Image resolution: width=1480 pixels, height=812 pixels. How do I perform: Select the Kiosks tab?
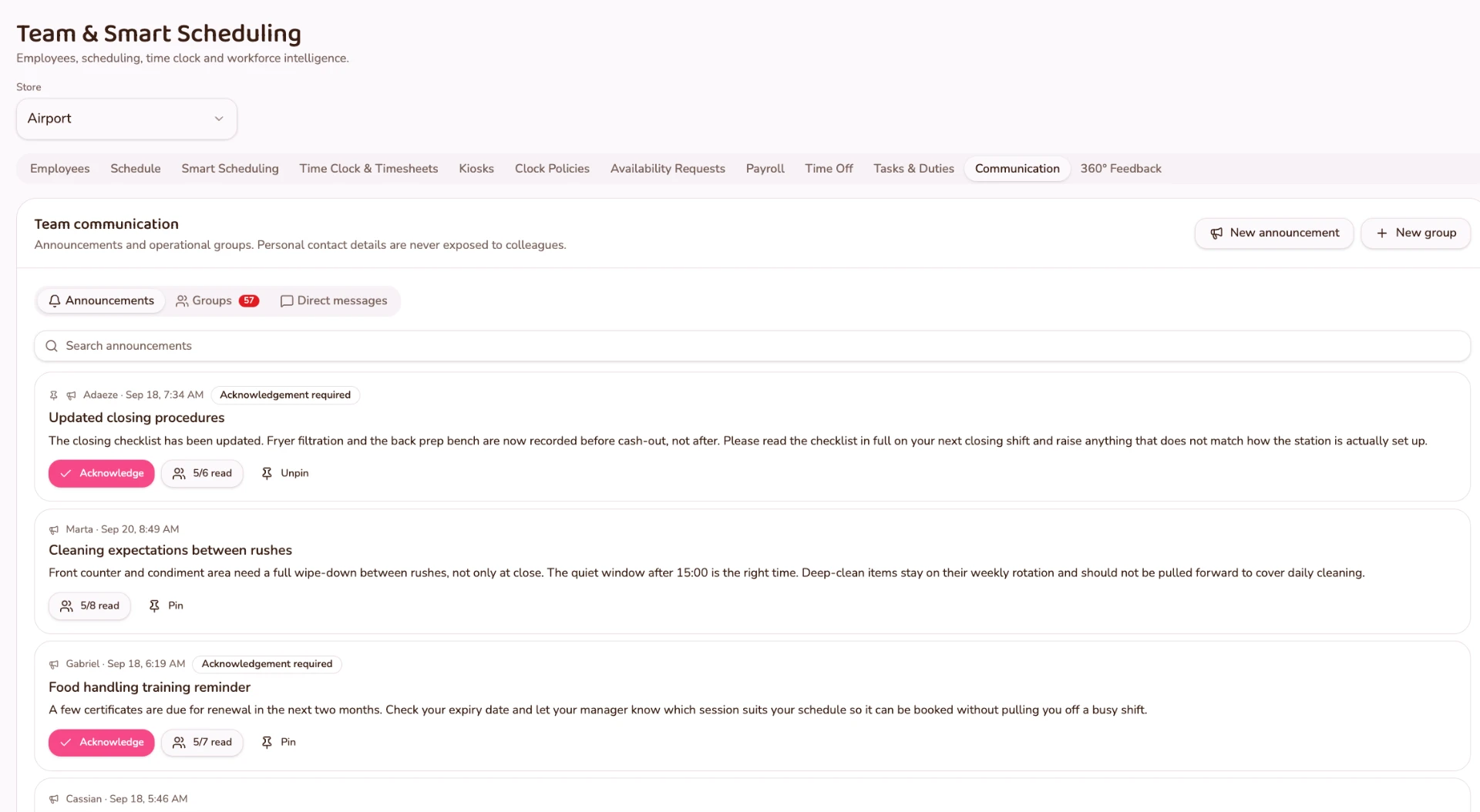476,169
